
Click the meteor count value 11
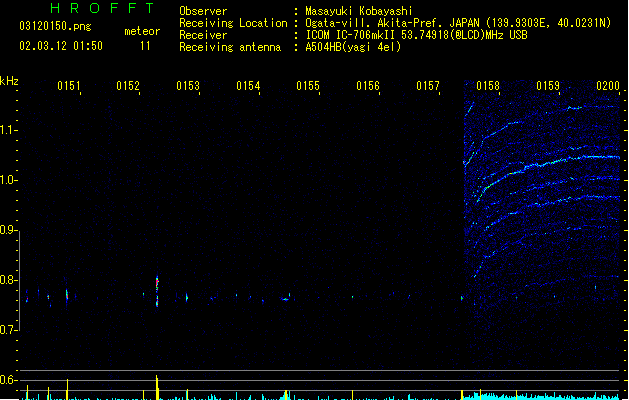pos(145,46)
